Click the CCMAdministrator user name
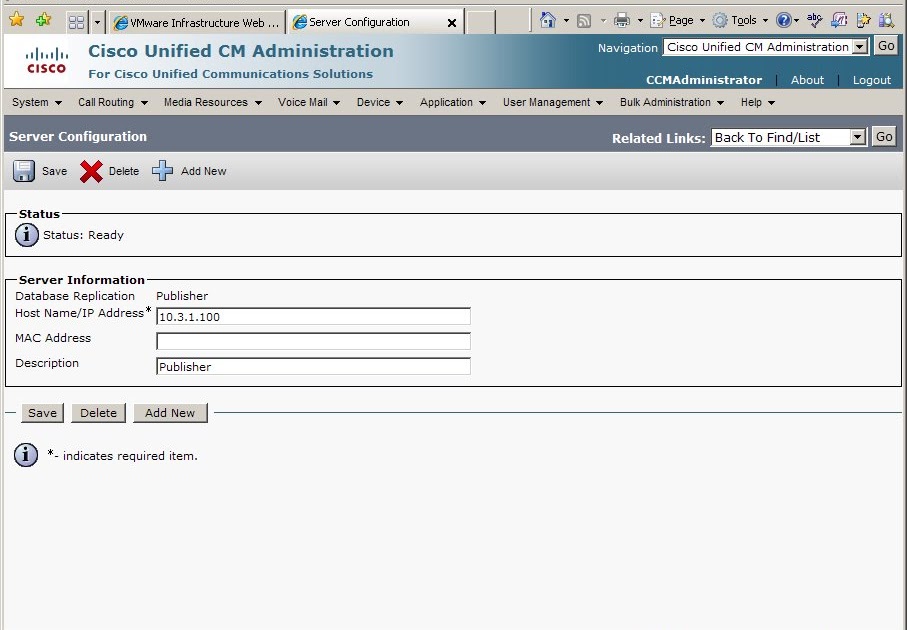The image size is (907, 630). tap(703, 80)
